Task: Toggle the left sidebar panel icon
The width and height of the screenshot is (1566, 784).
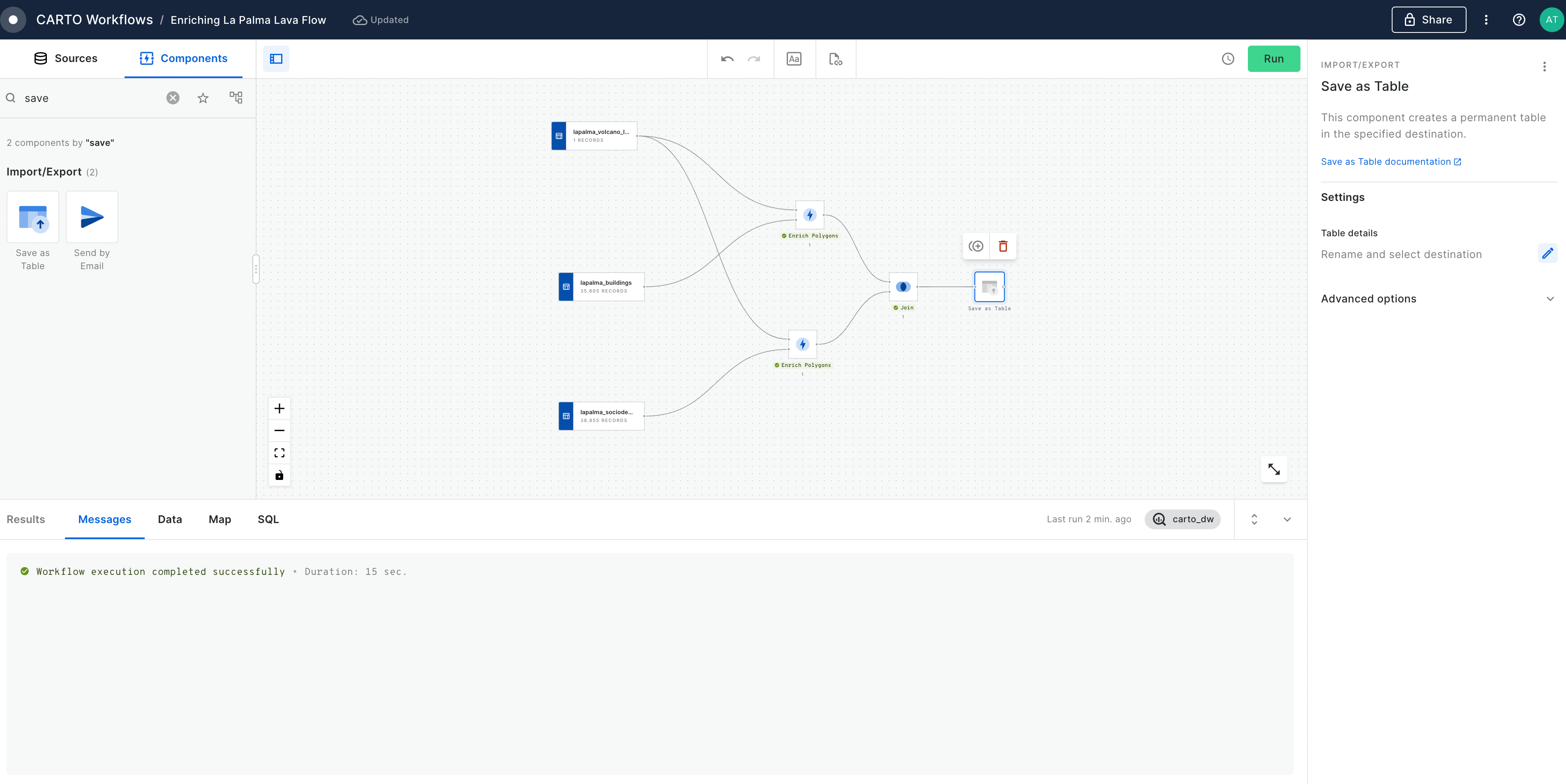Action: 276,59
